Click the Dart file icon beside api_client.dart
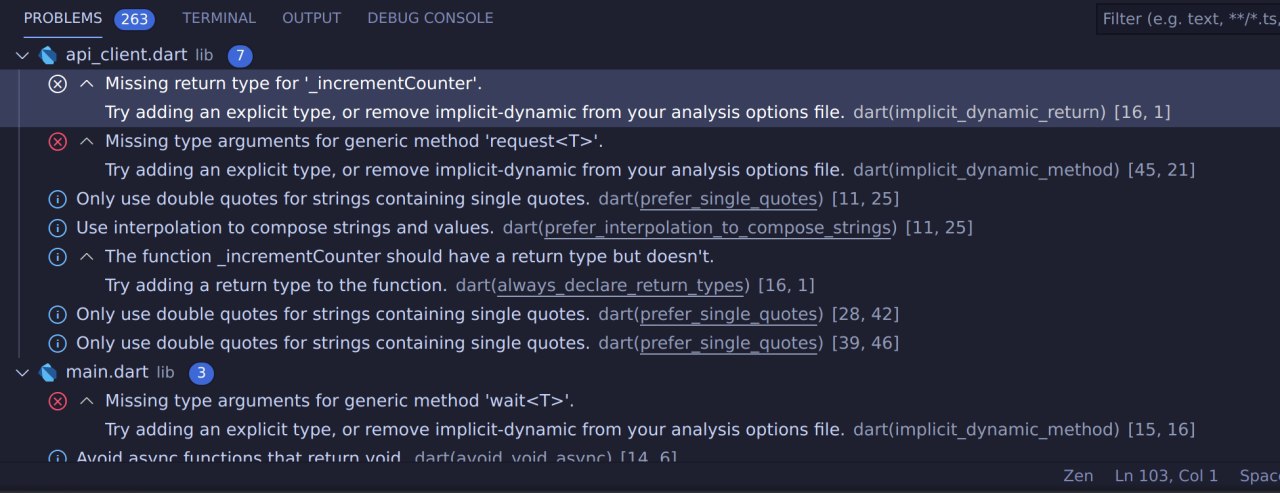1280x493 pixels. point(48,55)
